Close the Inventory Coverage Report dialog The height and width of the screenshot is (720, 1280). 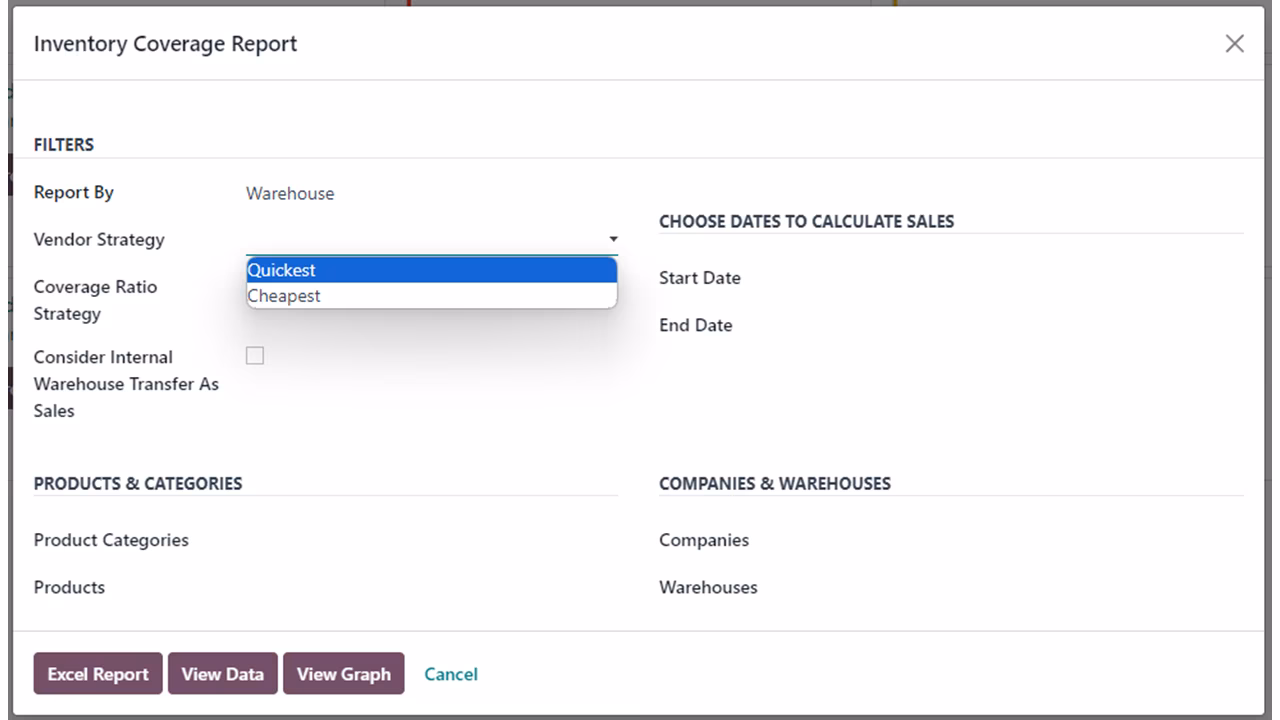1234,44
